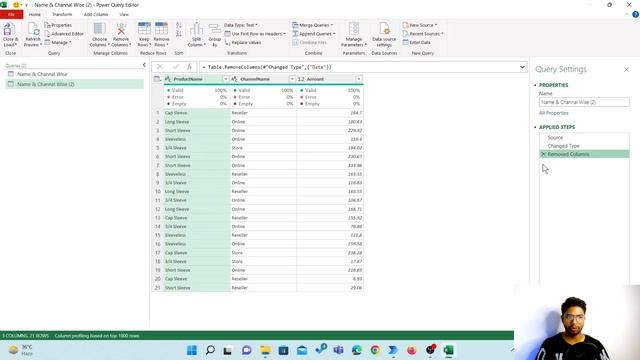Close the Query Settings pane
The image size is (640, 360).
click(626, 70)
